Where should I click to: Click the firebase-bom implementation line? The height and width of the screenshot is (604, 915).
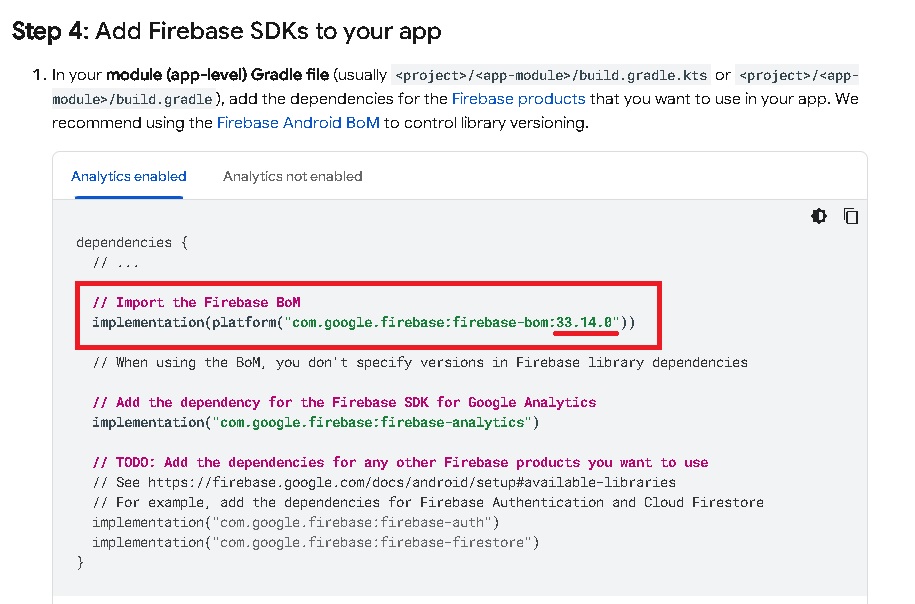click(364, 322)
